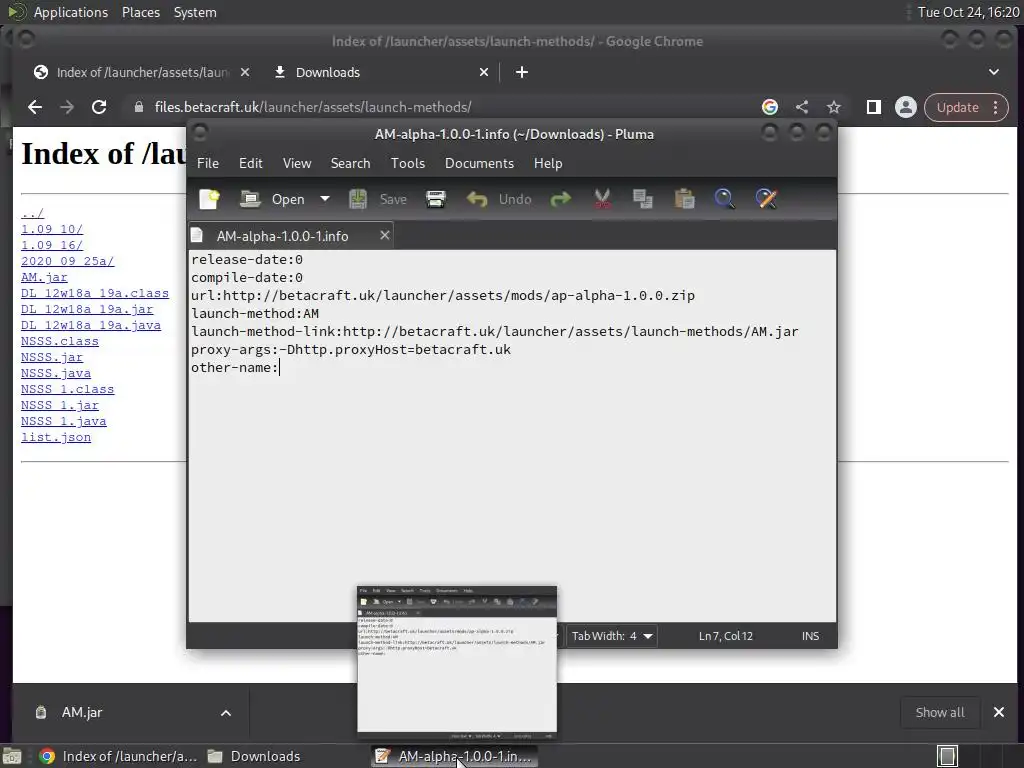The image size is (1024, 768).
Task: Click the Cut scissors icon in Pluma
Action: pyautogui.click(x=602, y=199)
